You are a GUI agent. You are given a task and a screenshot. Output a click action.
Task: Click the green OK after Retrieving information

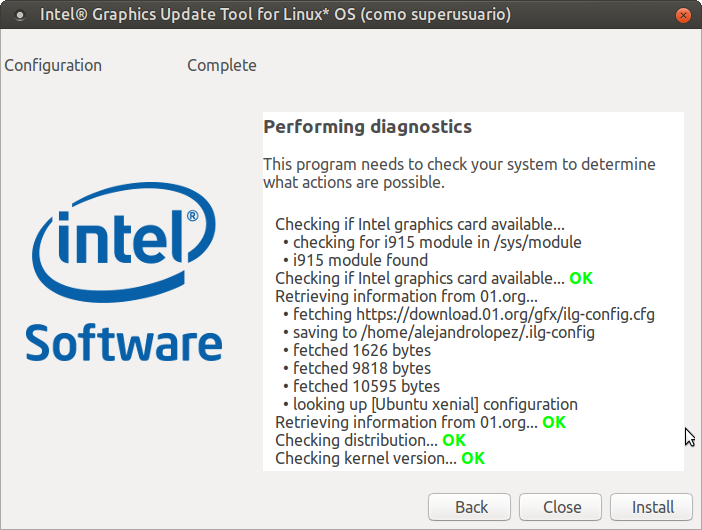point(554,422)
